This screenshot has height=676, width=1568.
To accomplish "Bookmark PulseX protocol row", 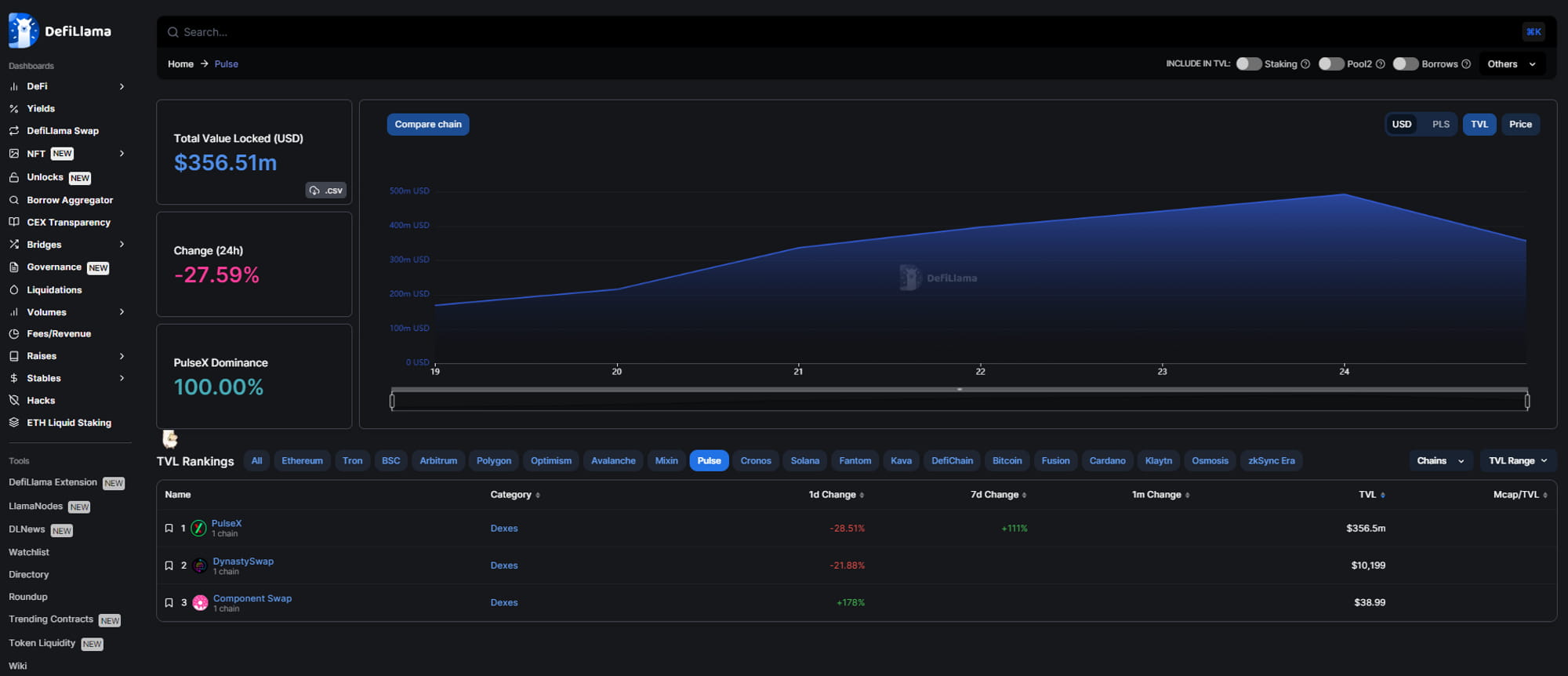I will click(169, 529).
